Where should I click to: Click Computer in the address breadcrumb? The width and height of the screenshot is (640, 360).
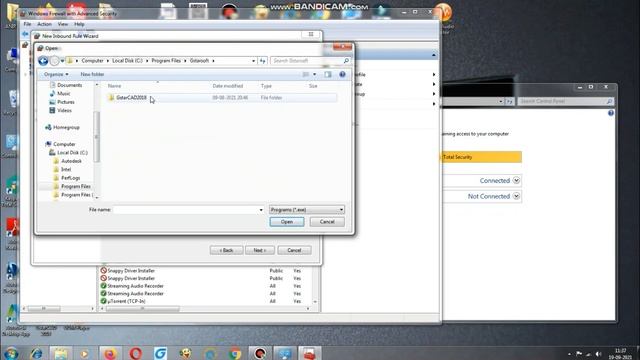[x=92, y=60]
